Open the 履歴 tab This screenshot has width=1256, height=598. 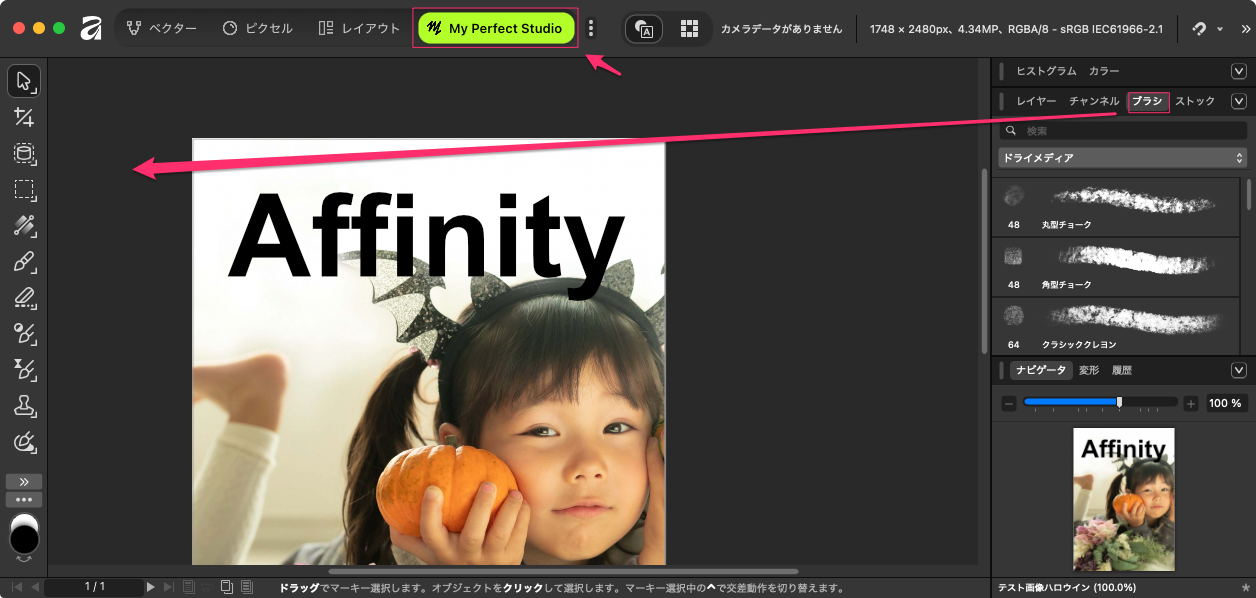tap(1122, 370)
